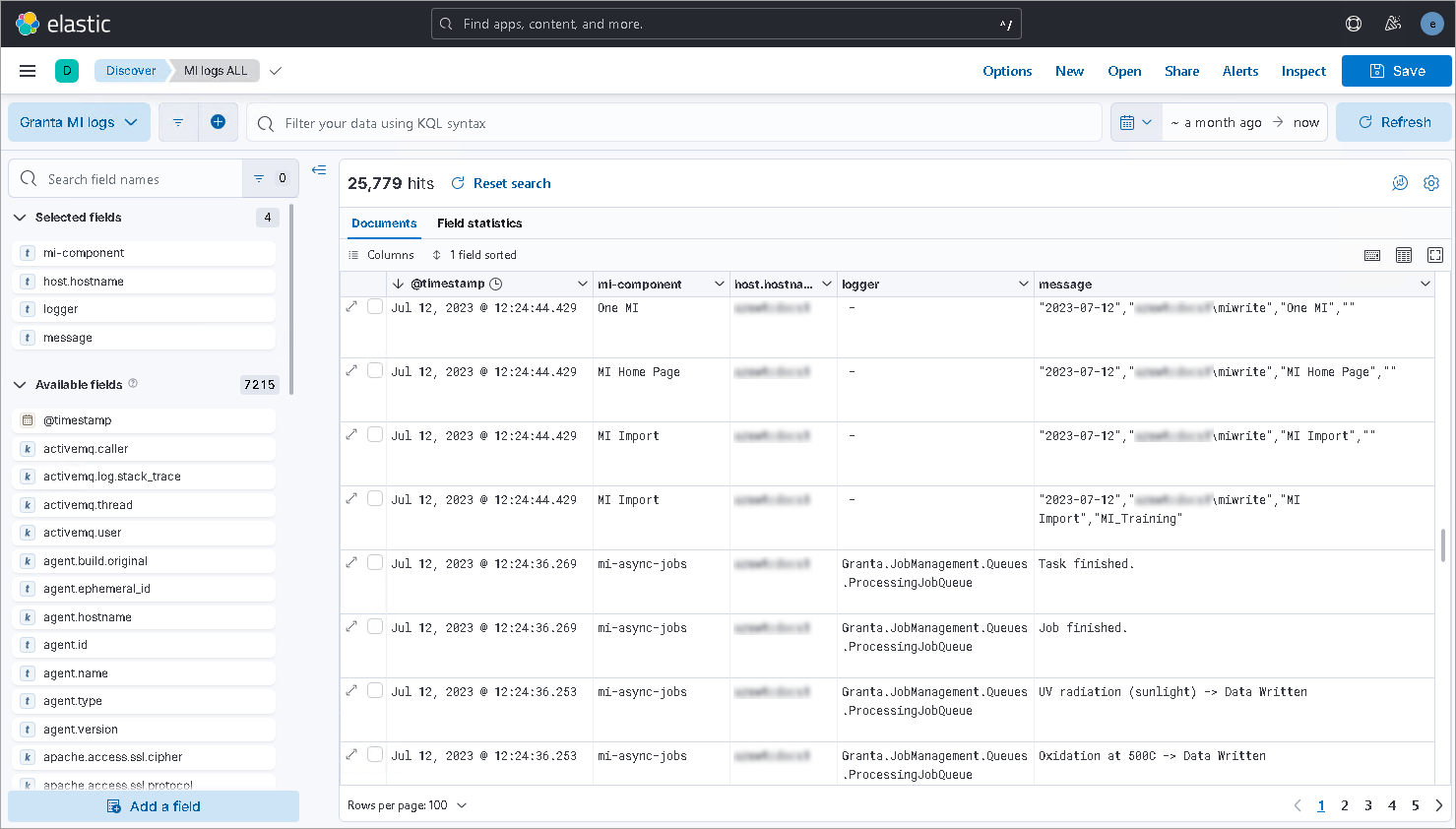Open the keyboard shortcuts icon
This screenshot has width=1456, height=829.
click(x=1372, y=255)
